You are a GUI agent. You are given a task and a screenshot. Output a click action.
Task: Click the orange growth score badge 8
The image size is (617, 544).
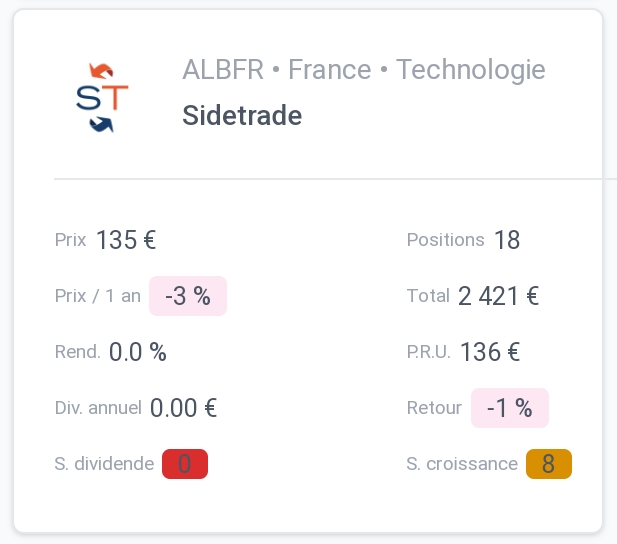[549, 464]
